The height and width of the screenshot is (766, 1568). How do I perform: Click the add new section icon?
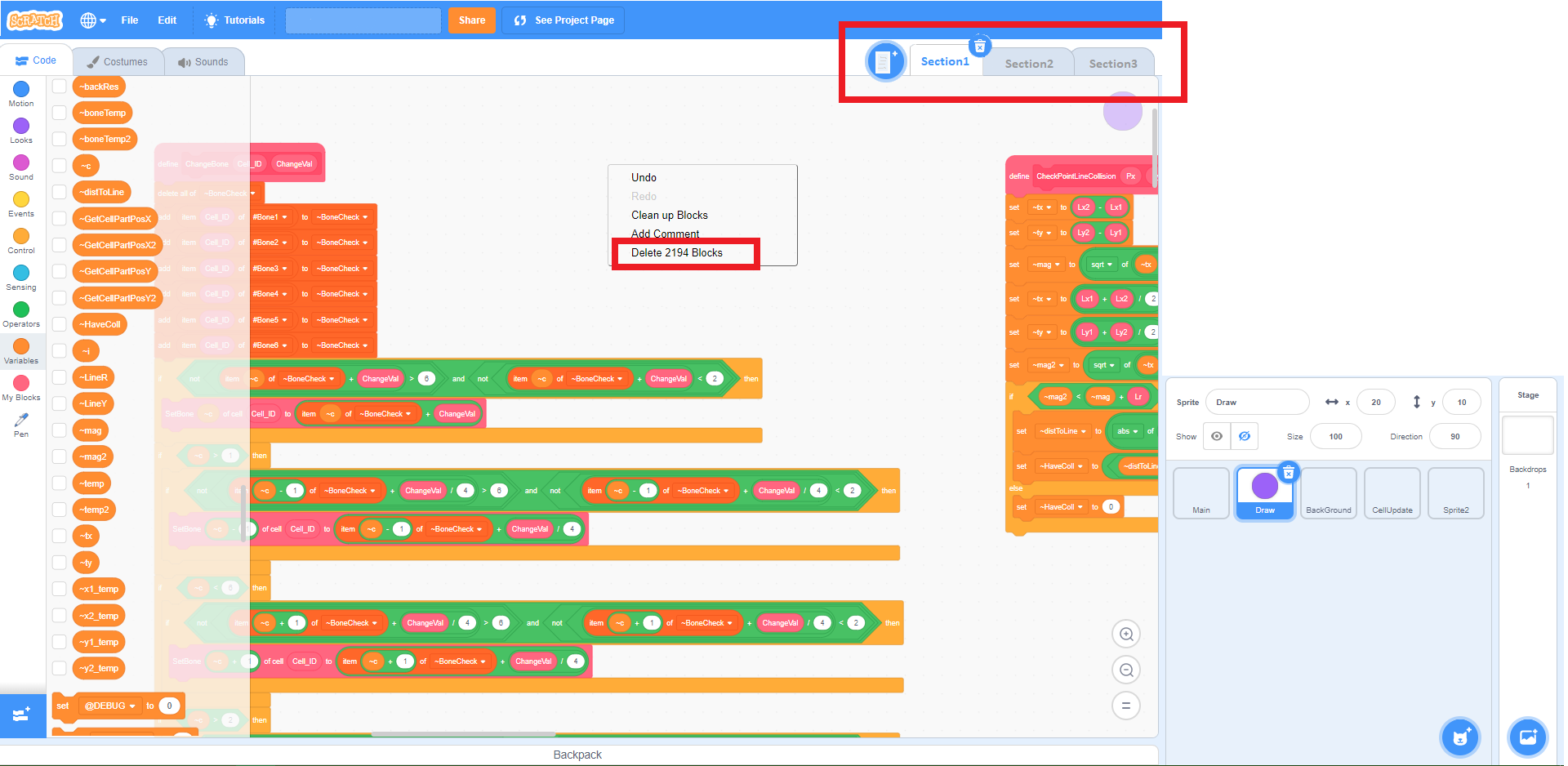click(885, 62)
